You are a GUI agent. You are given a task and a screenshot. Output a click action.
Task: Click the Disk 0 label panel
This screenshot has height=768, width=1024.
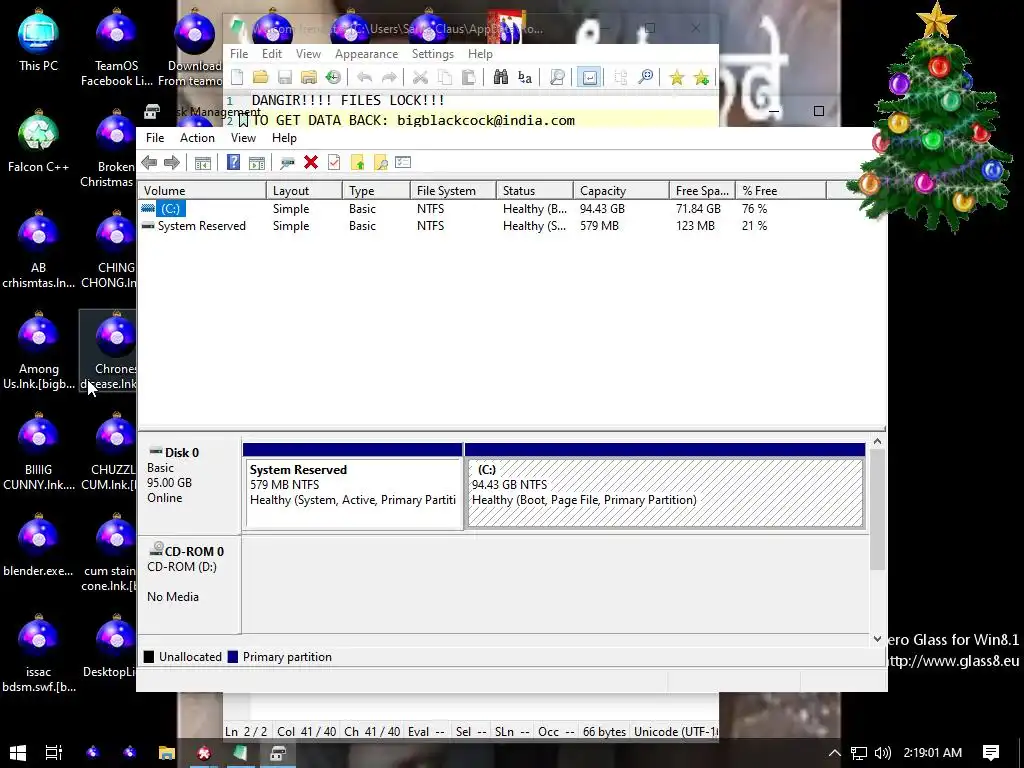(x=189, y=485)
